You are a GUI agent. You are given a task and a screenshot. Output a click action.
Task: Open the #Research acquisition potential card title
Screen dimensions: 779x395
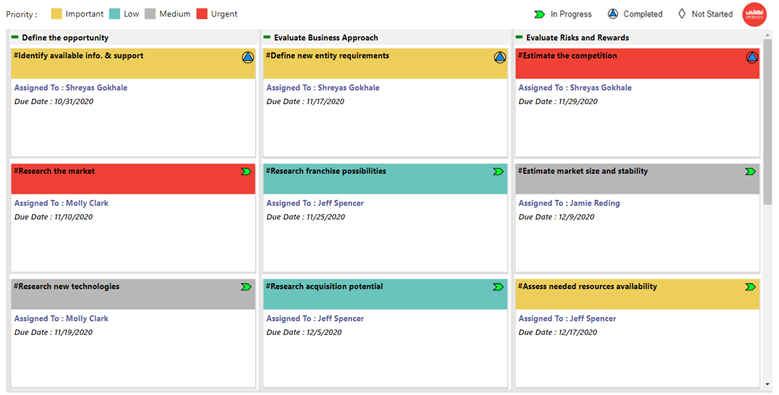(x=324, y=286)
